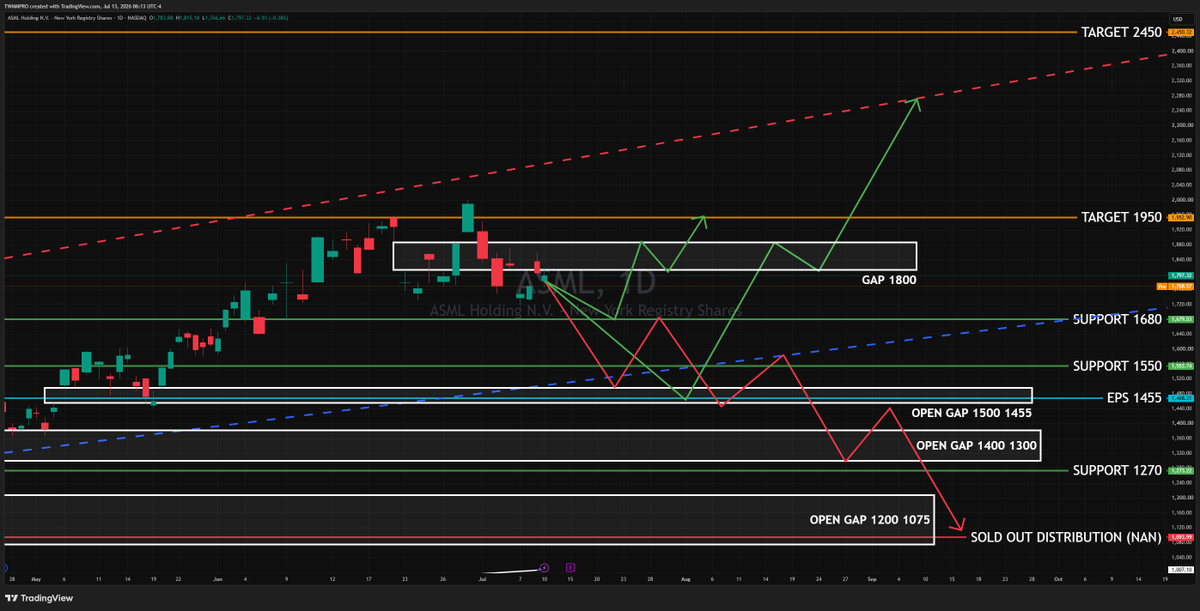Select the SUPPORT 1550 text label
This screenshot has height=611, width=1200.
[1117, 366]
